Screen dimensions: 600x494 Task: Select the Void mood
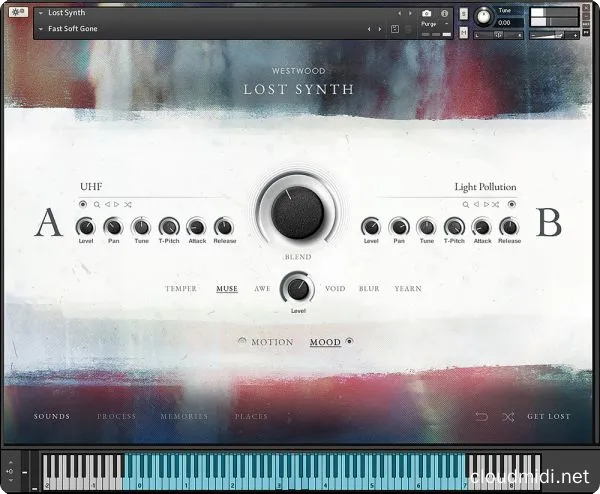(x=335, y=289)
